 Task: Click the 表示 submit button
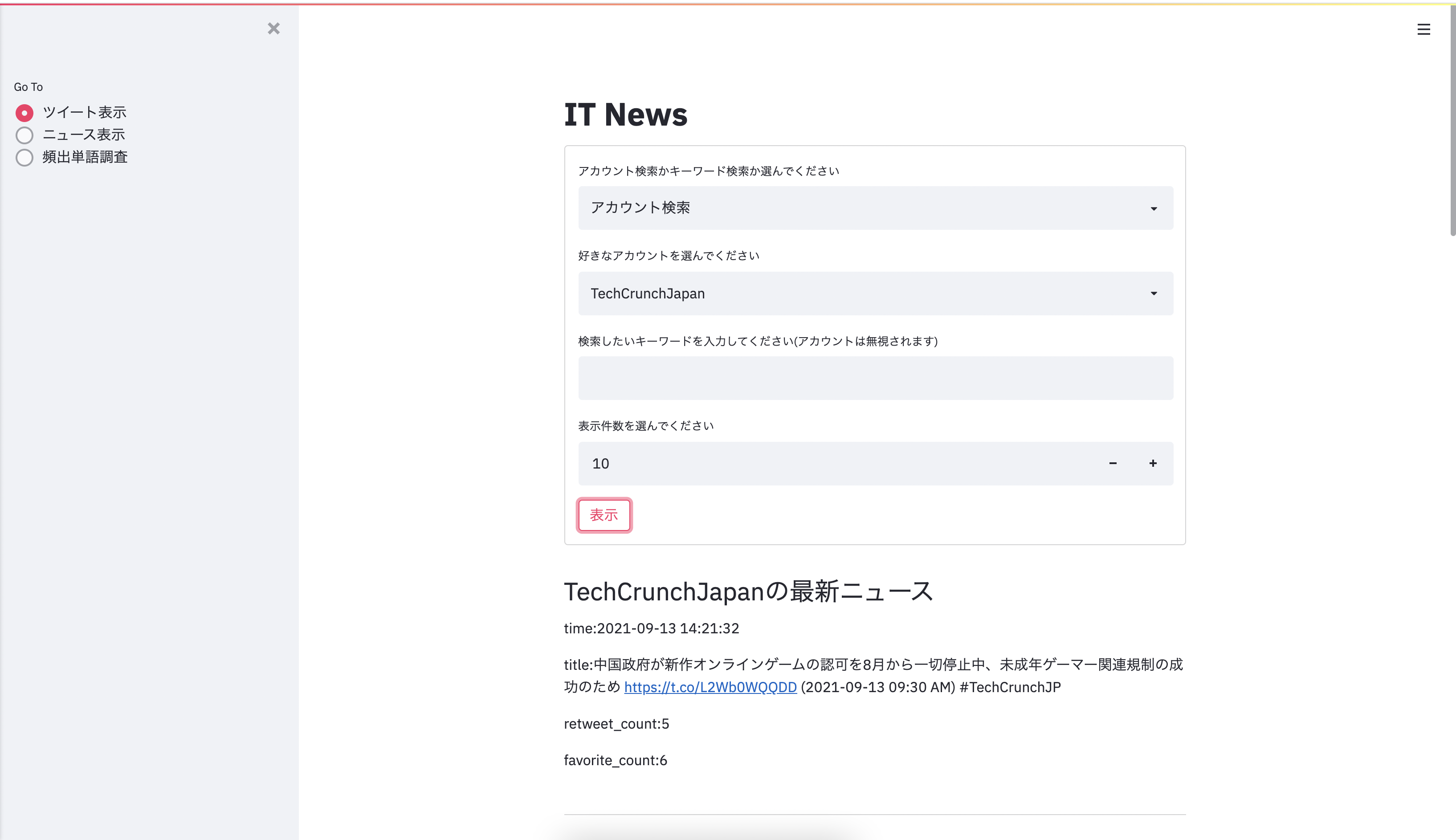pos(604,514)
